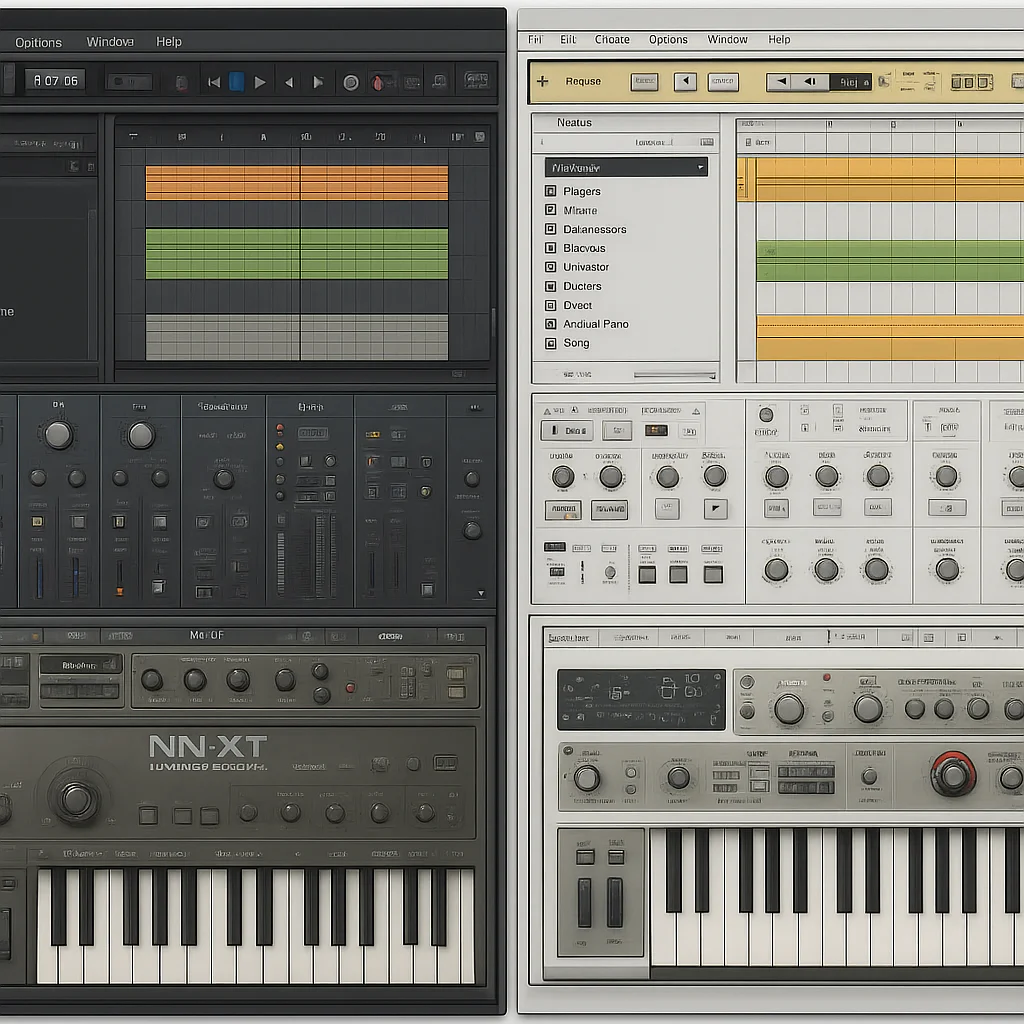Click the big knob on the second dark mixer channel
Screen dimensions: 1024x1024
[x=140, y=435]
